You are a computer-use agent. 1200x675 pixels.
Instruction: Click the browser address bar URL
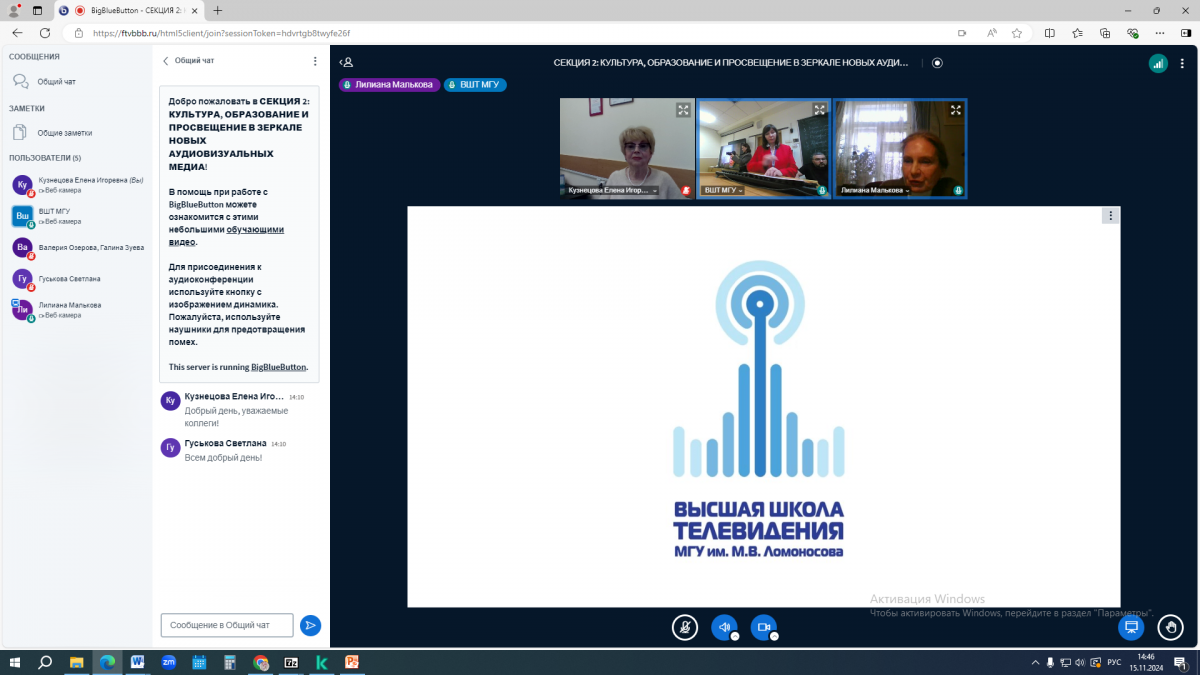(x=221, y=33)
